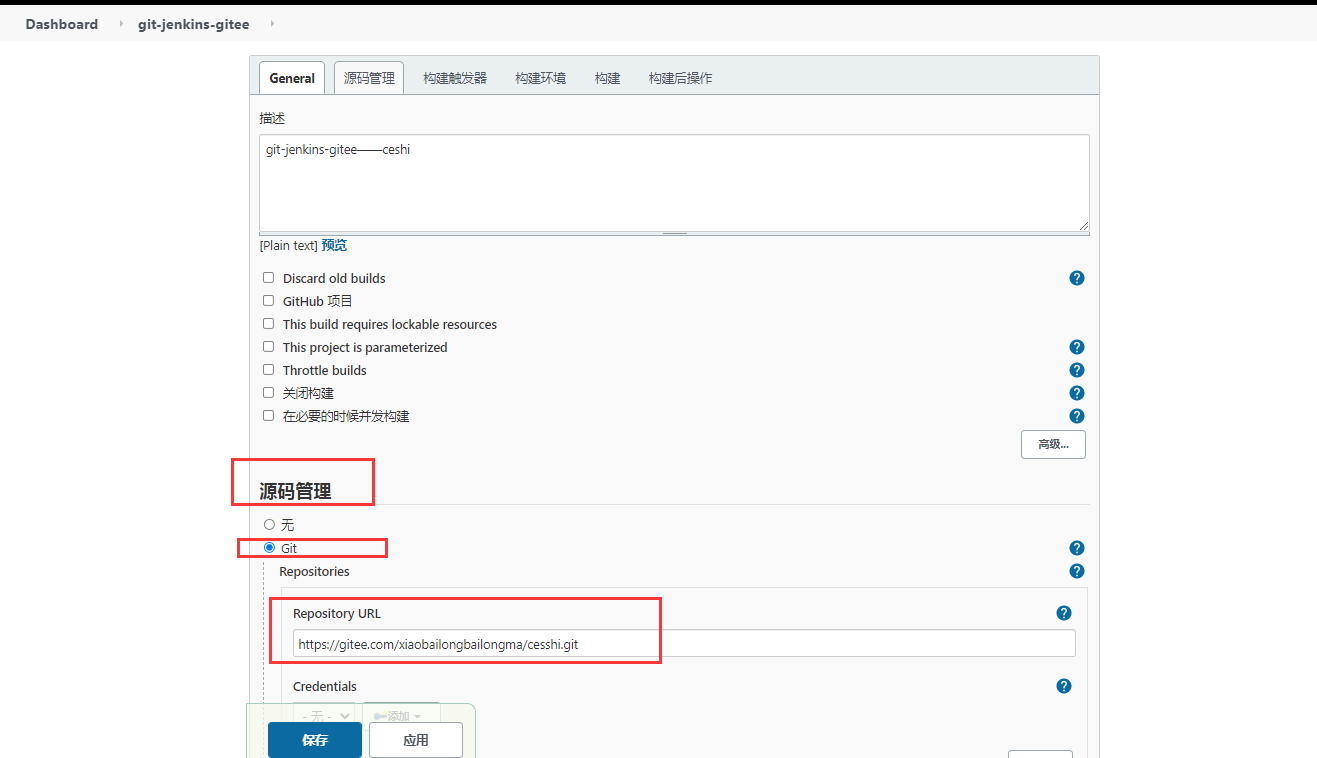The image size is (1317, 758).
Task: Click breadcrumb arrow after Dashboard
Action: pos(121,24)
